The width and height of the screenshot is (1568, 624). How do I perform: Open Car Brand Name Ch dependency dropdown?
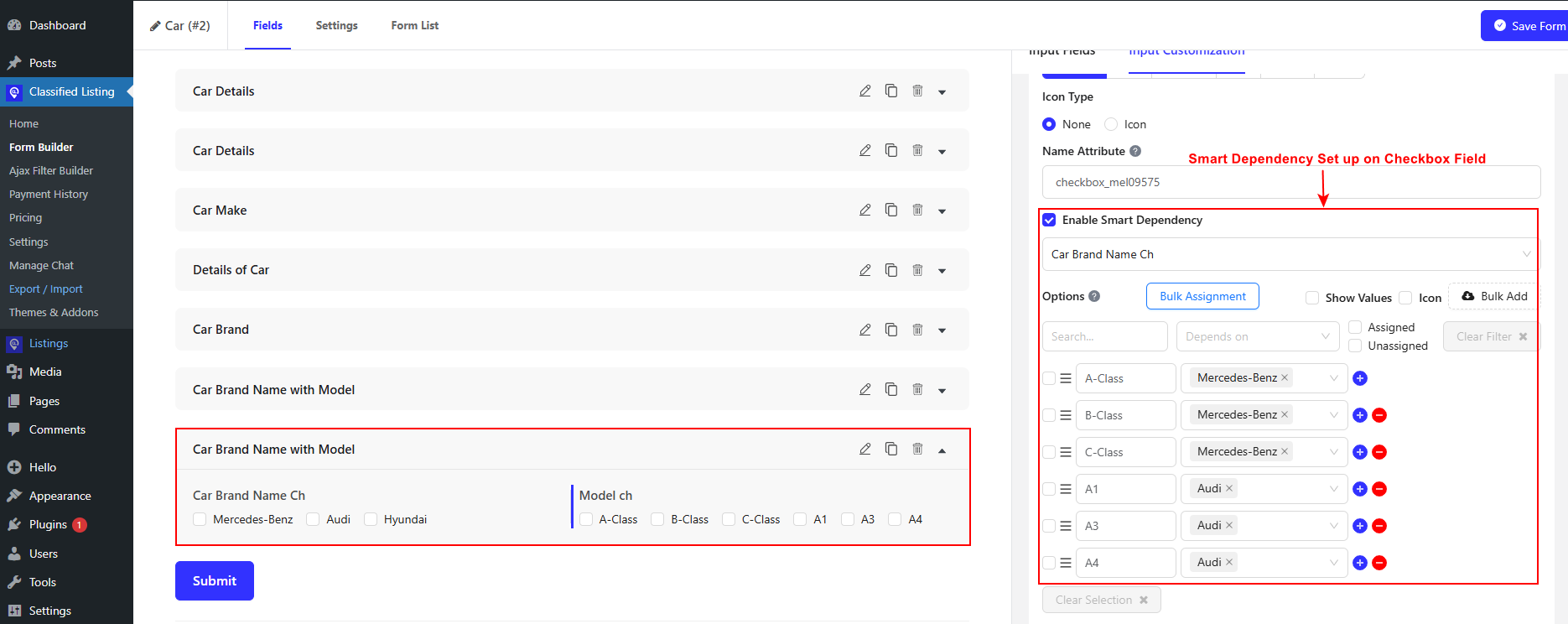1290,254
